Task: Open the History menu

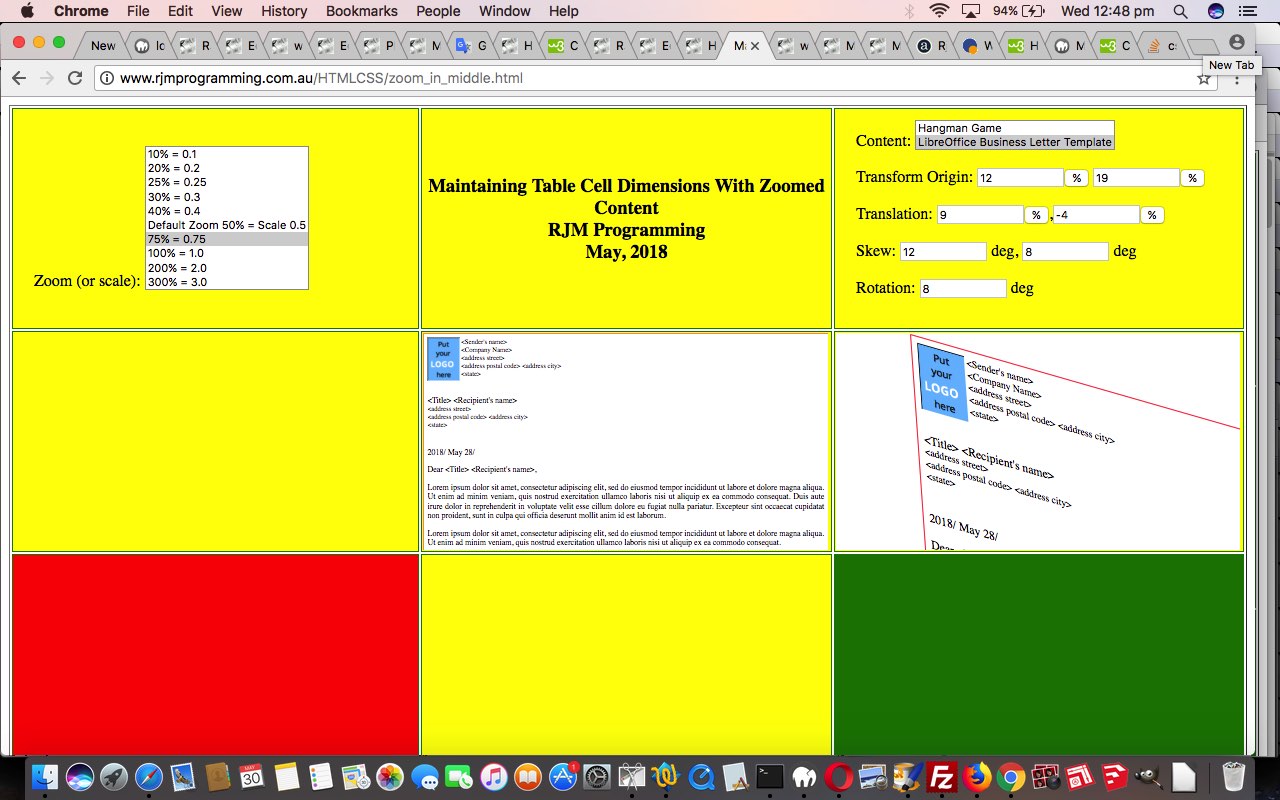Action: [x=284, y=11]
